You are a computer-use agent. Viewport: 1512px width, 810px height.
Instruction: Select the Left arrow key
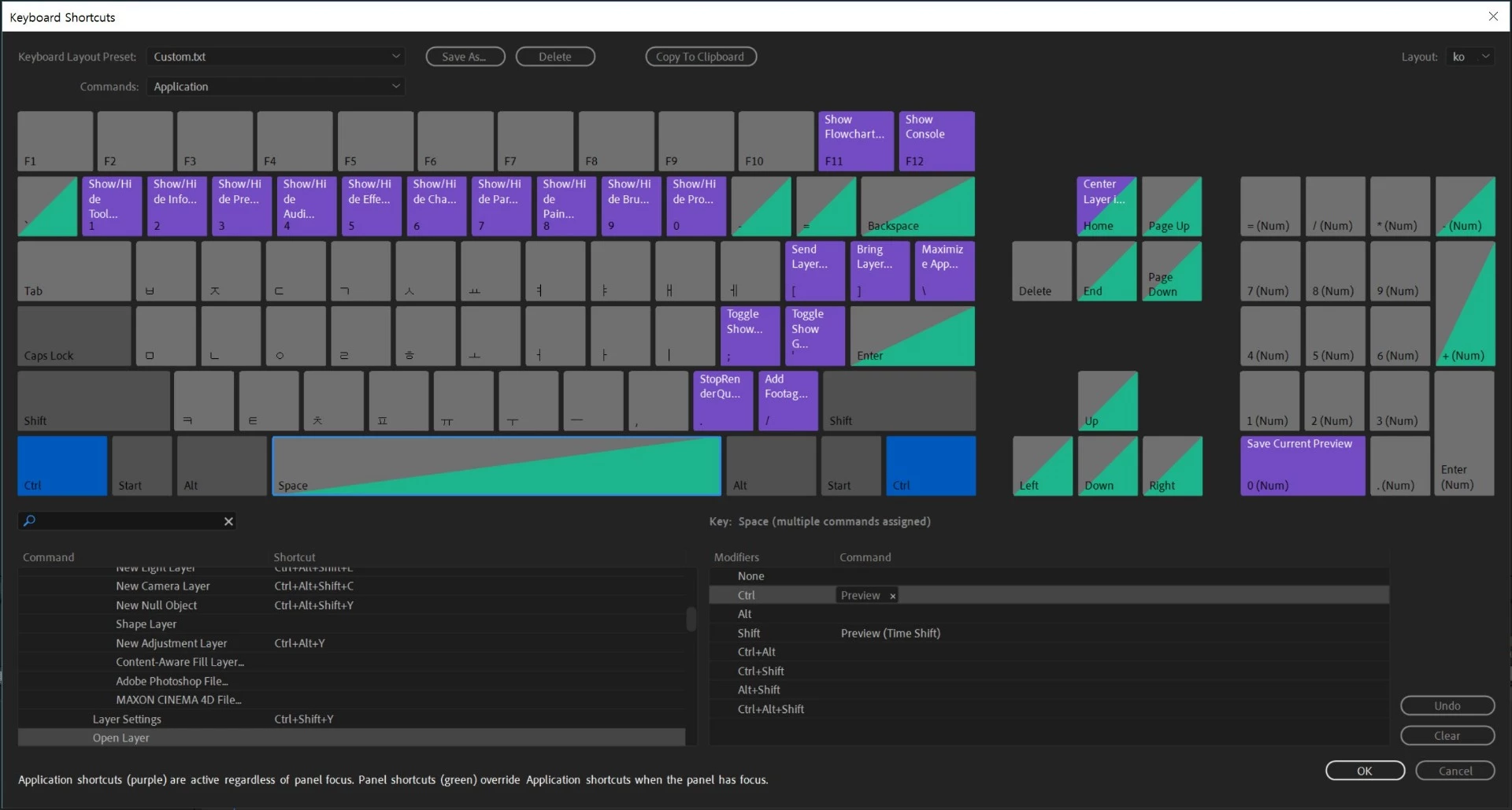click(1042, 466)
